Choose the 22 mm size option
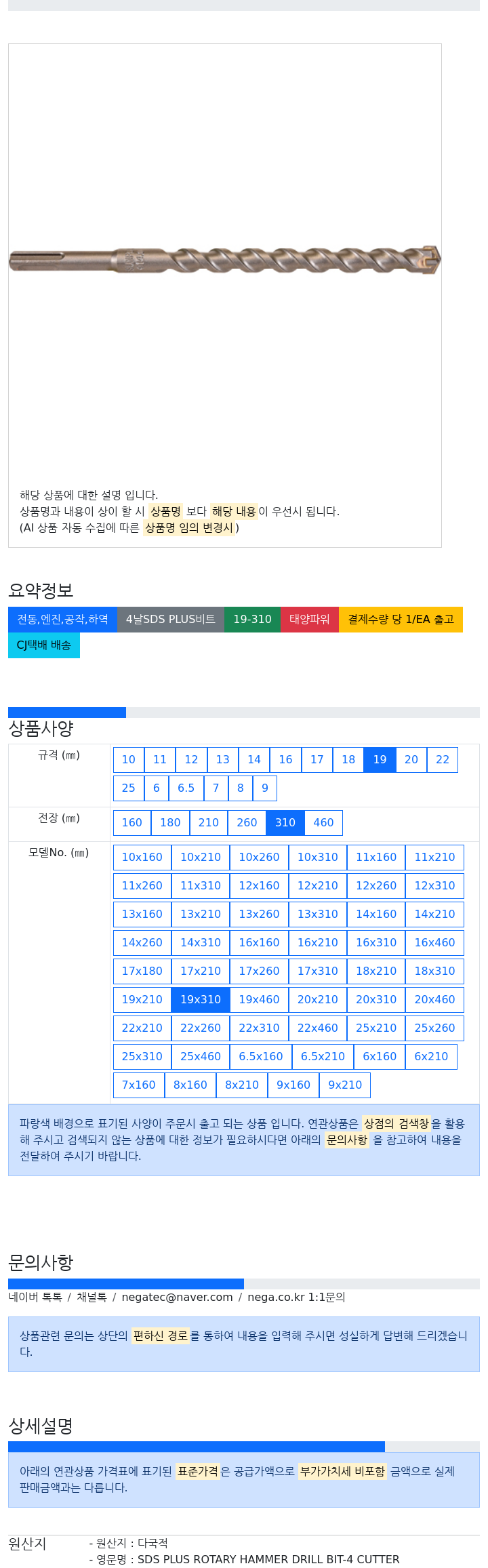 pos(443,759)
